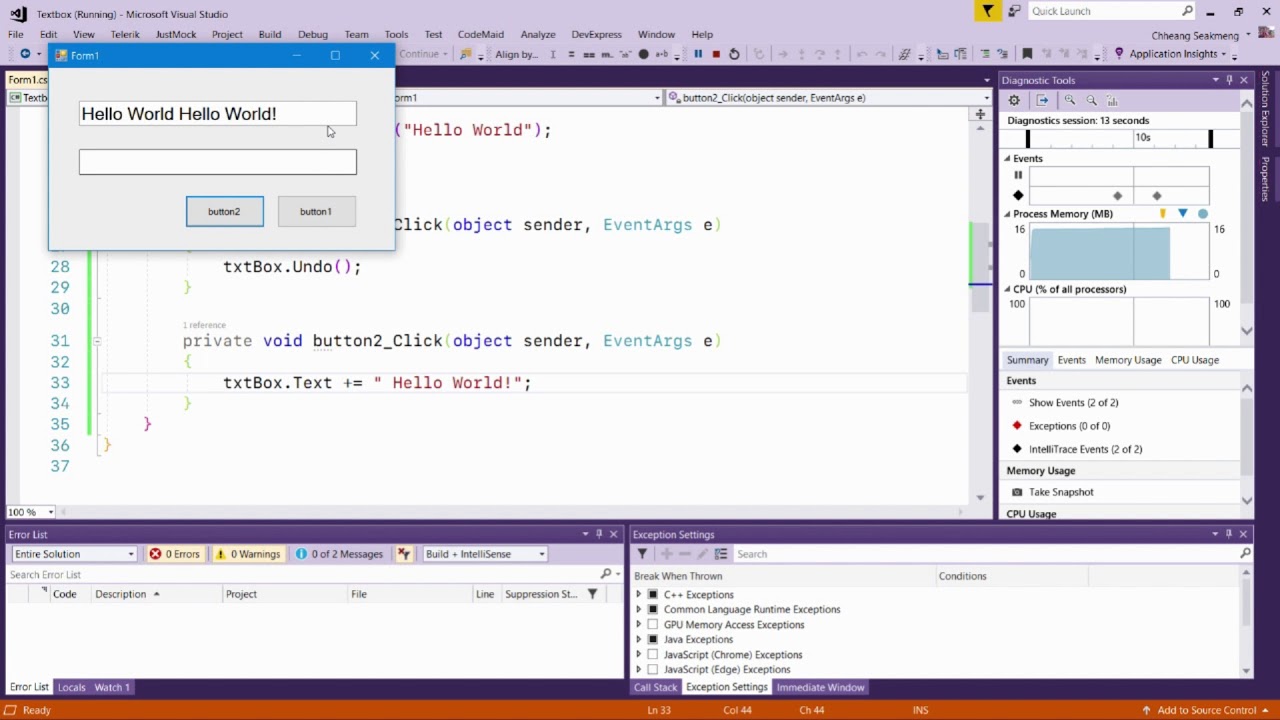Switch to the Immediate Window tab

pos(820,687)
